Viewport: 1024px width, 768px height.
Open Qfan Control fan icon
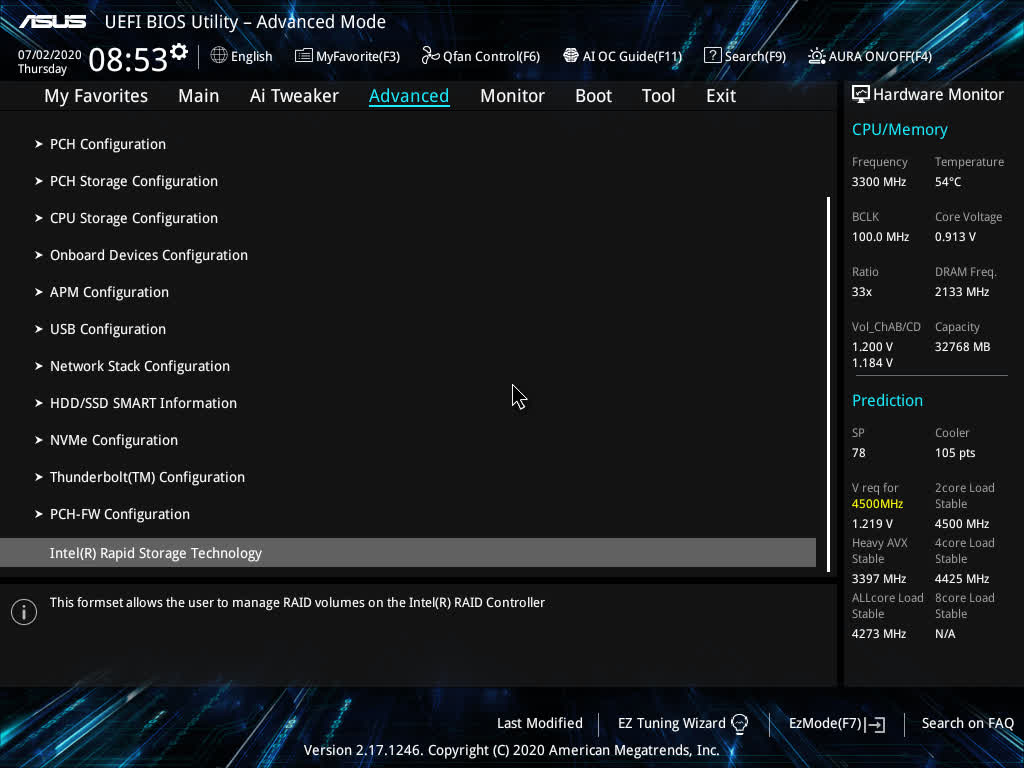pos(430,56)
